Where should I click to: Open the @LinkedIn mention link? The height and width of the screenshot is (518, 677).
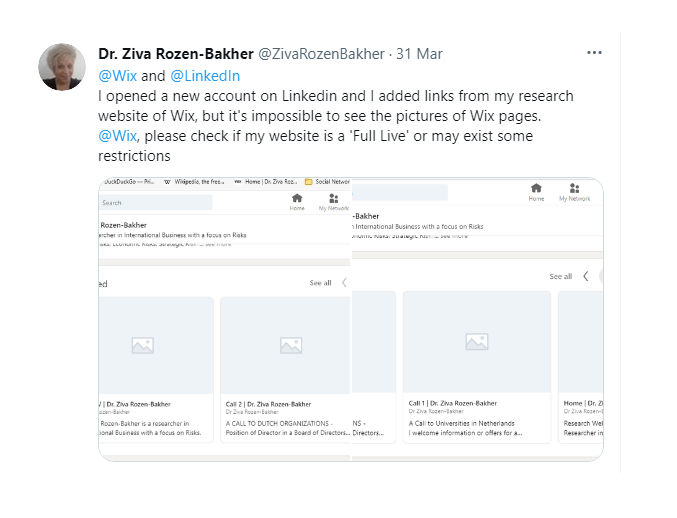[205, 76]
